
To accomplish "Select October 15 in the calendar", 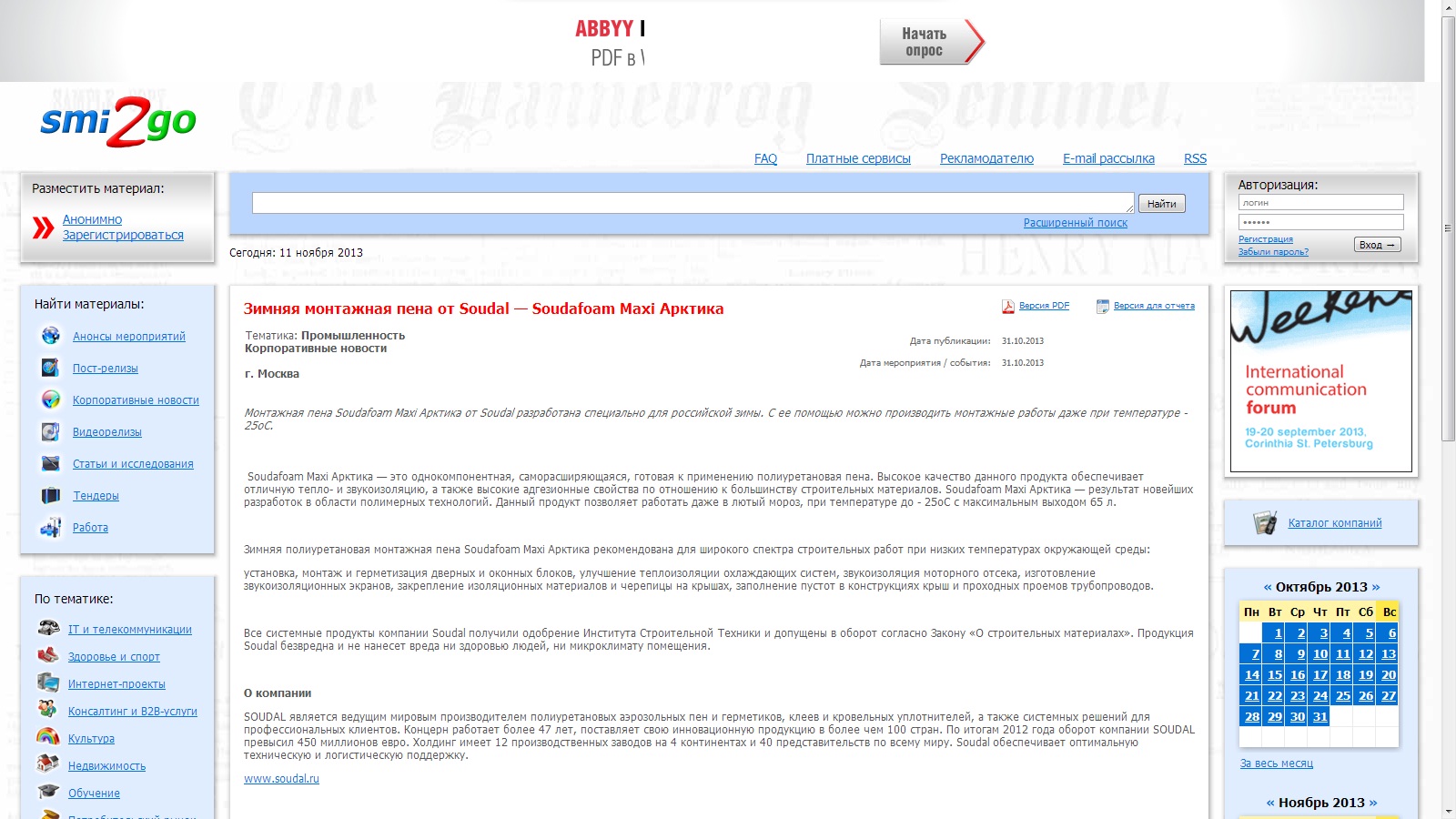I will 1275,675.
